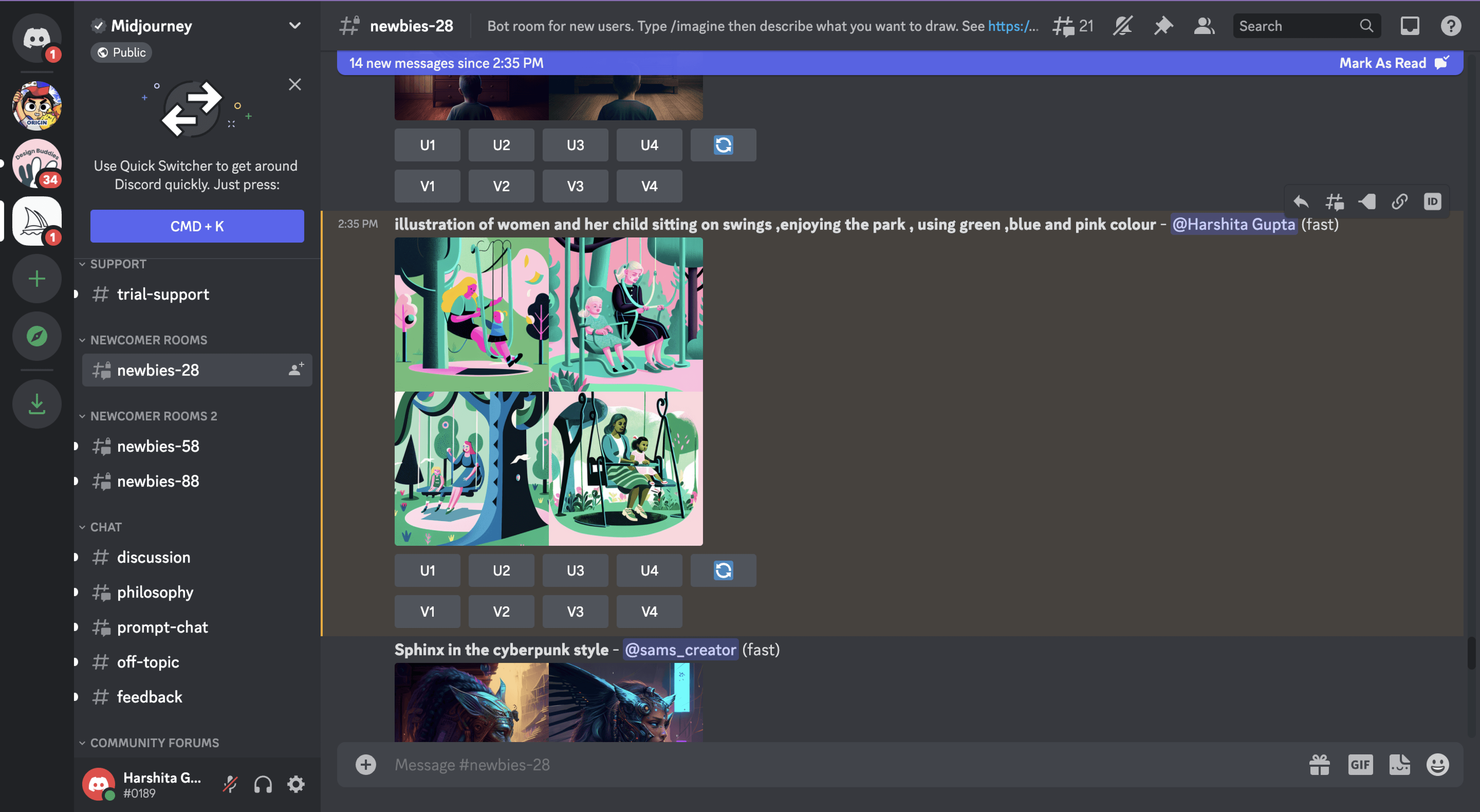
Task: Click the @Harshita Gupta mention
Action: pyautogui.click(x=1233, y=224)
